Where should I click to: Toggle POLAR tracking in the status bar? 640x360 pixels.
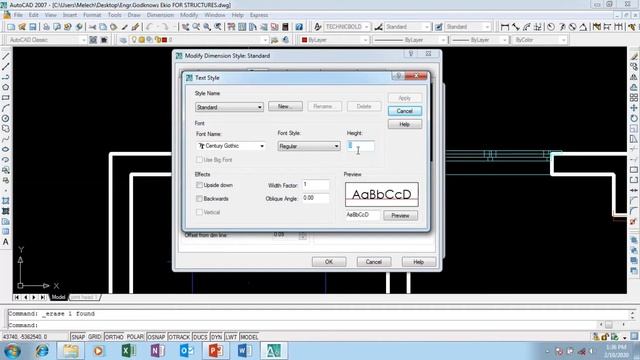click(135, 337)
